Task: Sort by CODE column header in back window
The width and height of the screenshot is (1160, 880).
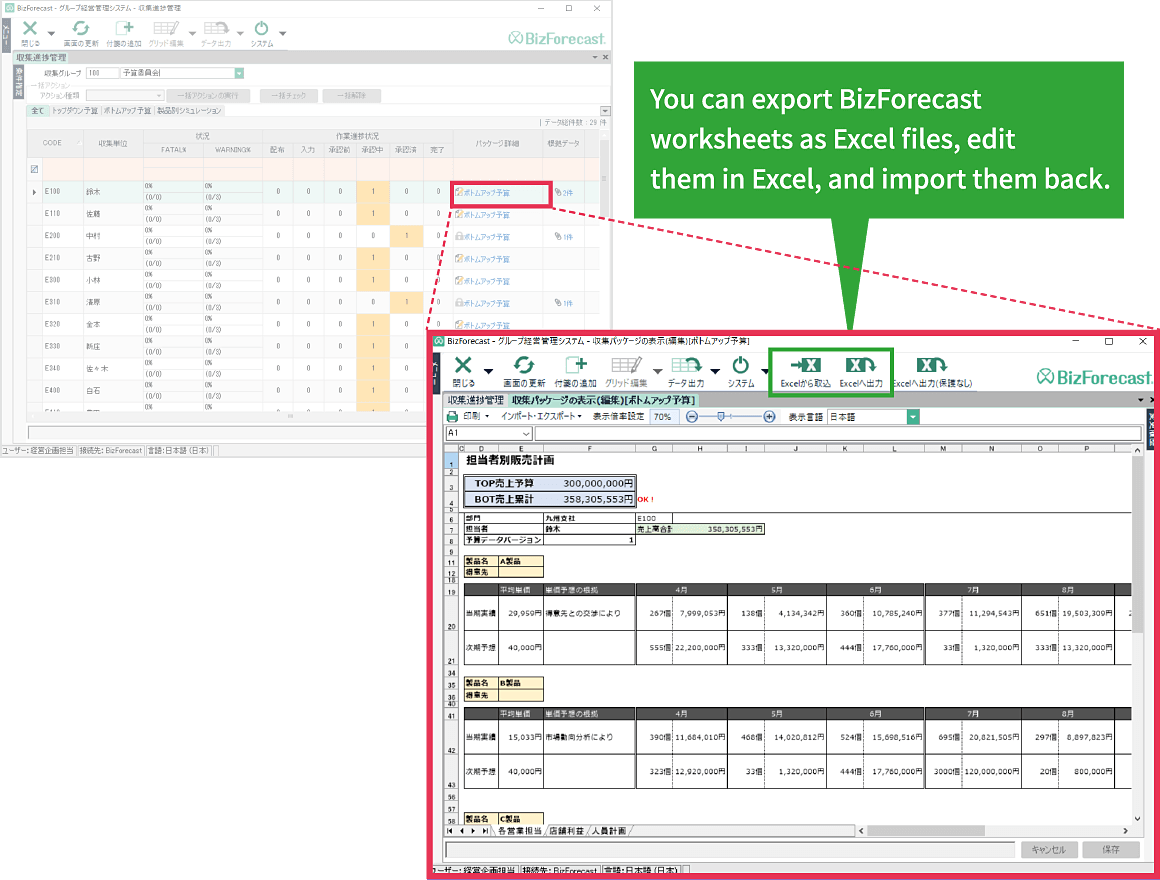Action: 53,143
